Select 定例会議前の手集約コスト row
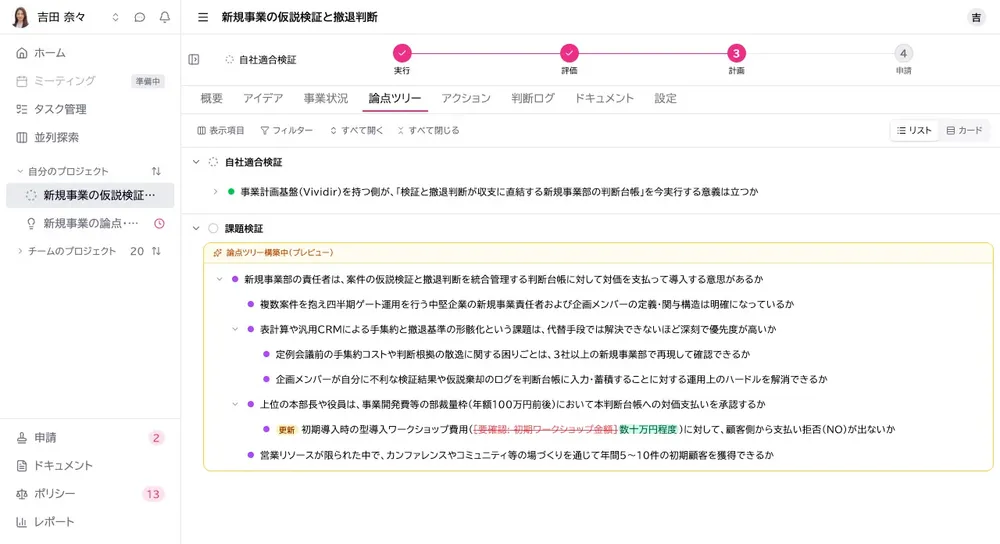1000x544 pixels. (x=513, y=354)
